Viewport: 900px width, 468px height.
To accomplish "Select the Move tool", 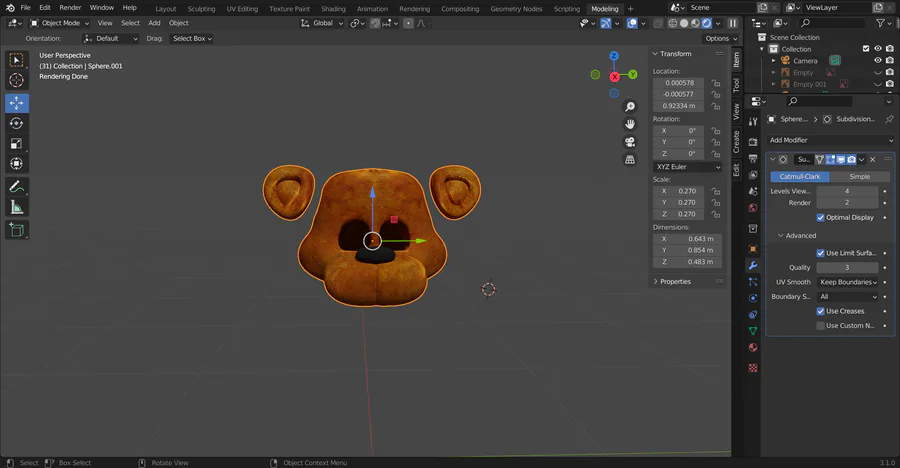I will (x=17, y=103).
